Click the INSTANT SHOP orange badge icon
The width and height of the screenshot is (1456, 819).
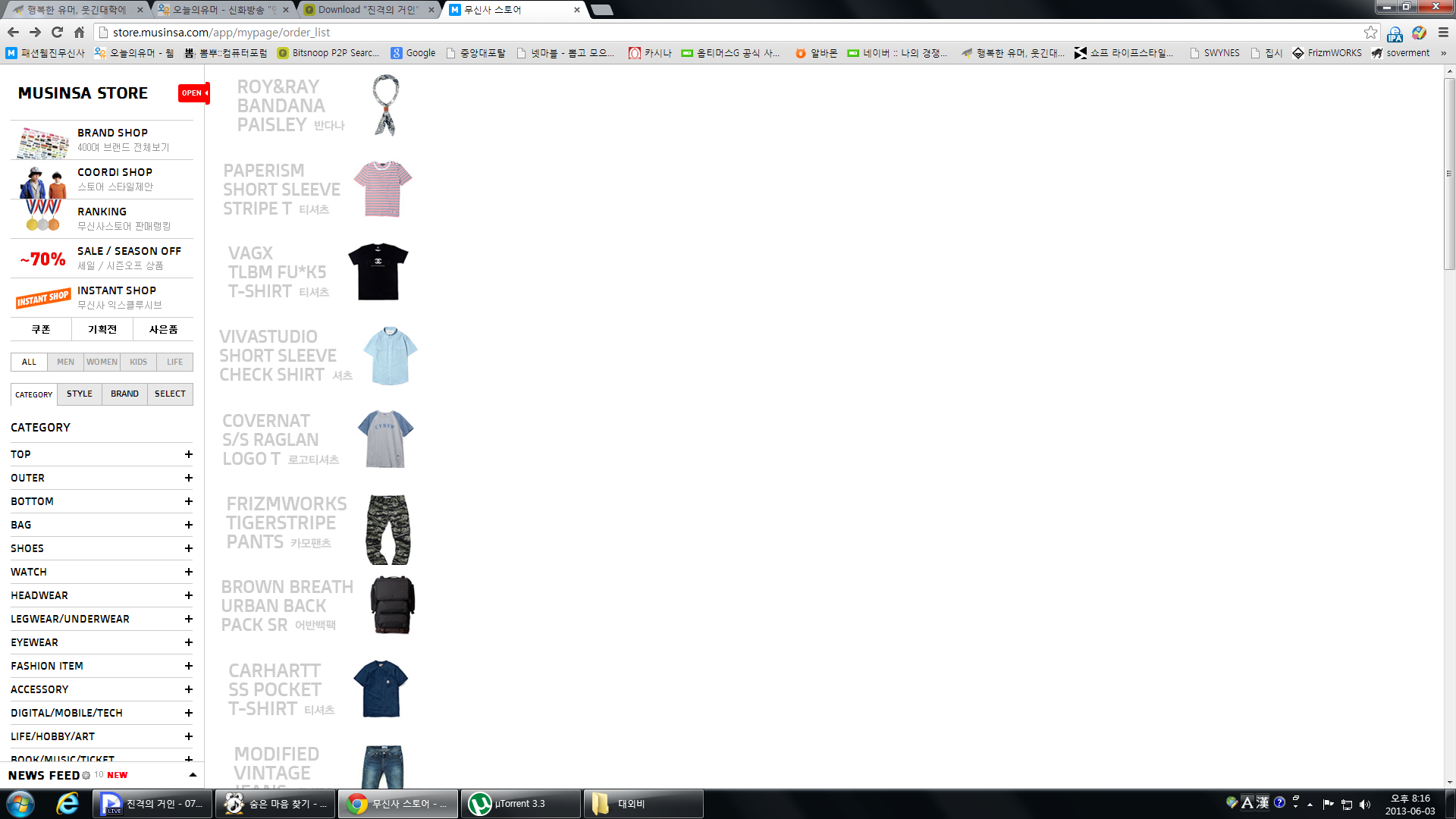coord(43,298)
